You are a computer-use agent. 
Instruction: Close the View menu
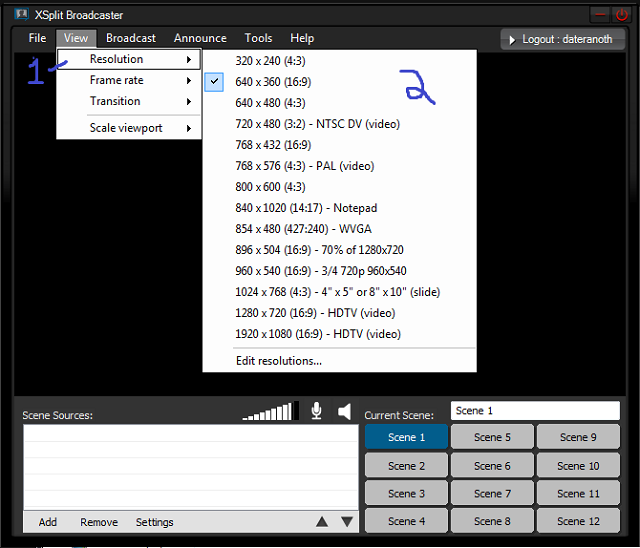(x=76, y=38)
